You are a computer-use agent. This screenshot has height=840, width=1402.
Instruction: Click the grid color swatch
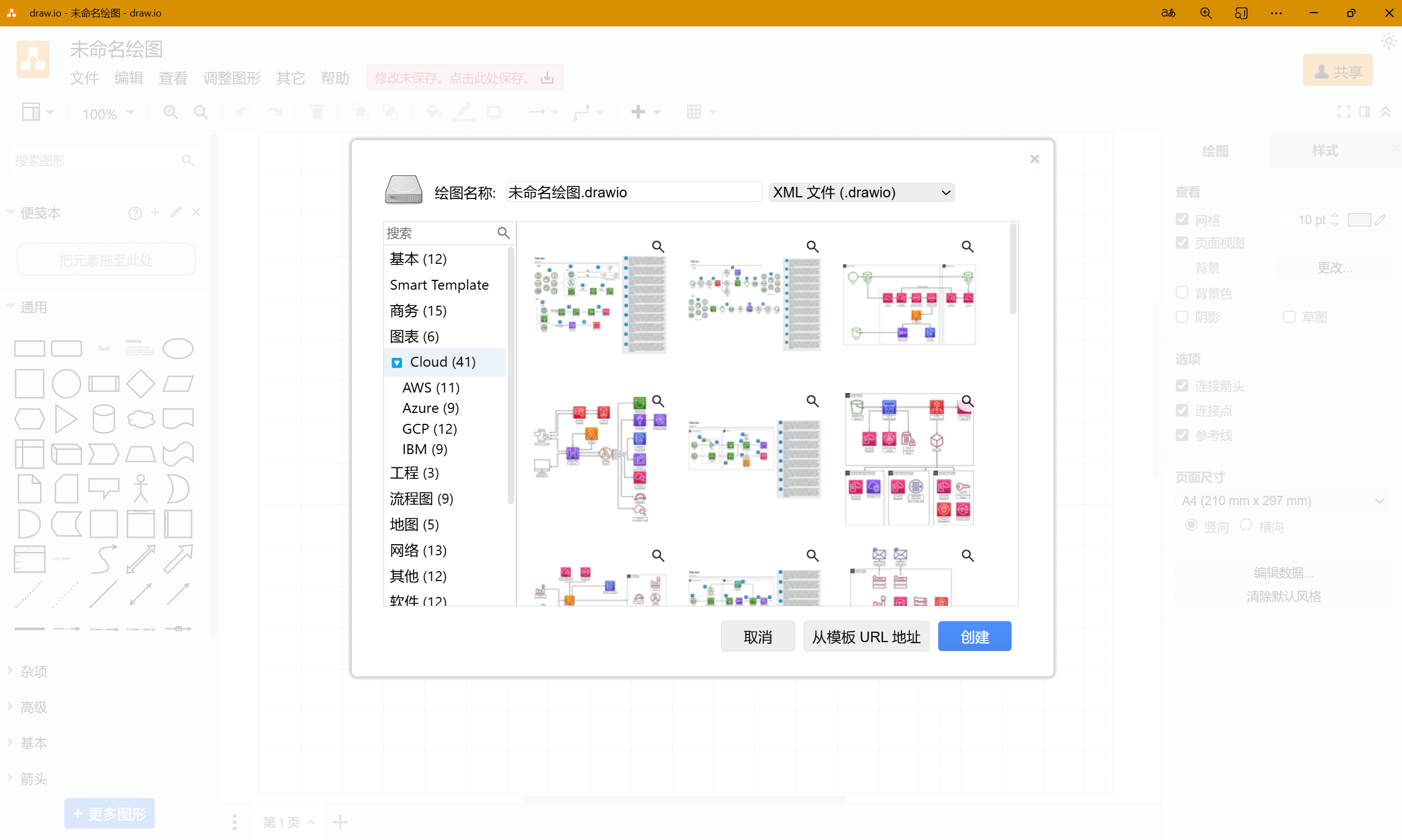point(1359,220)
